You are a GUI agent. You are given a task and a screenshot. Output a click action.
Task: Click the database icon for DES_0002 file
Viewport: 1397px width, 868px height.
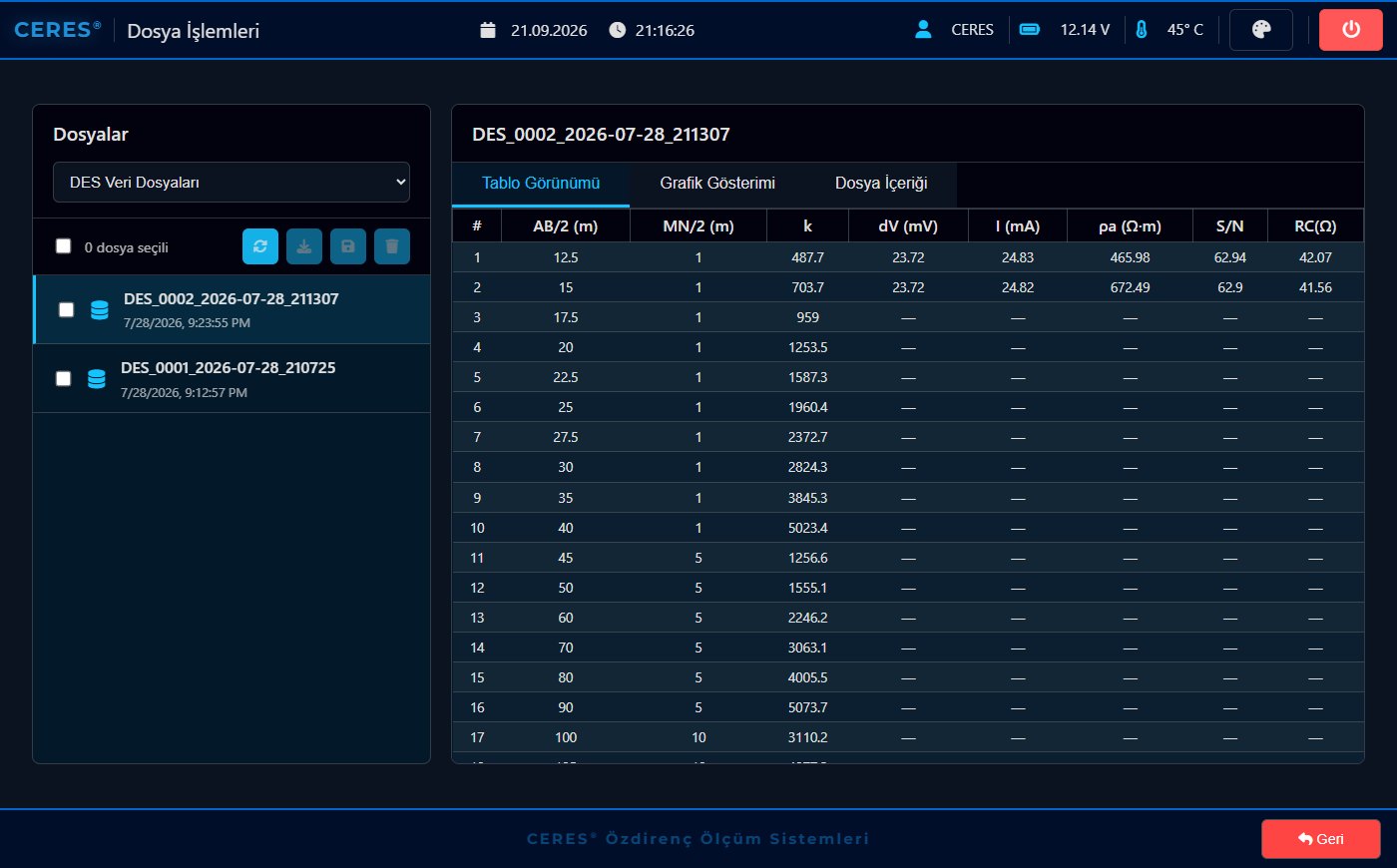(x=100, y=310)
